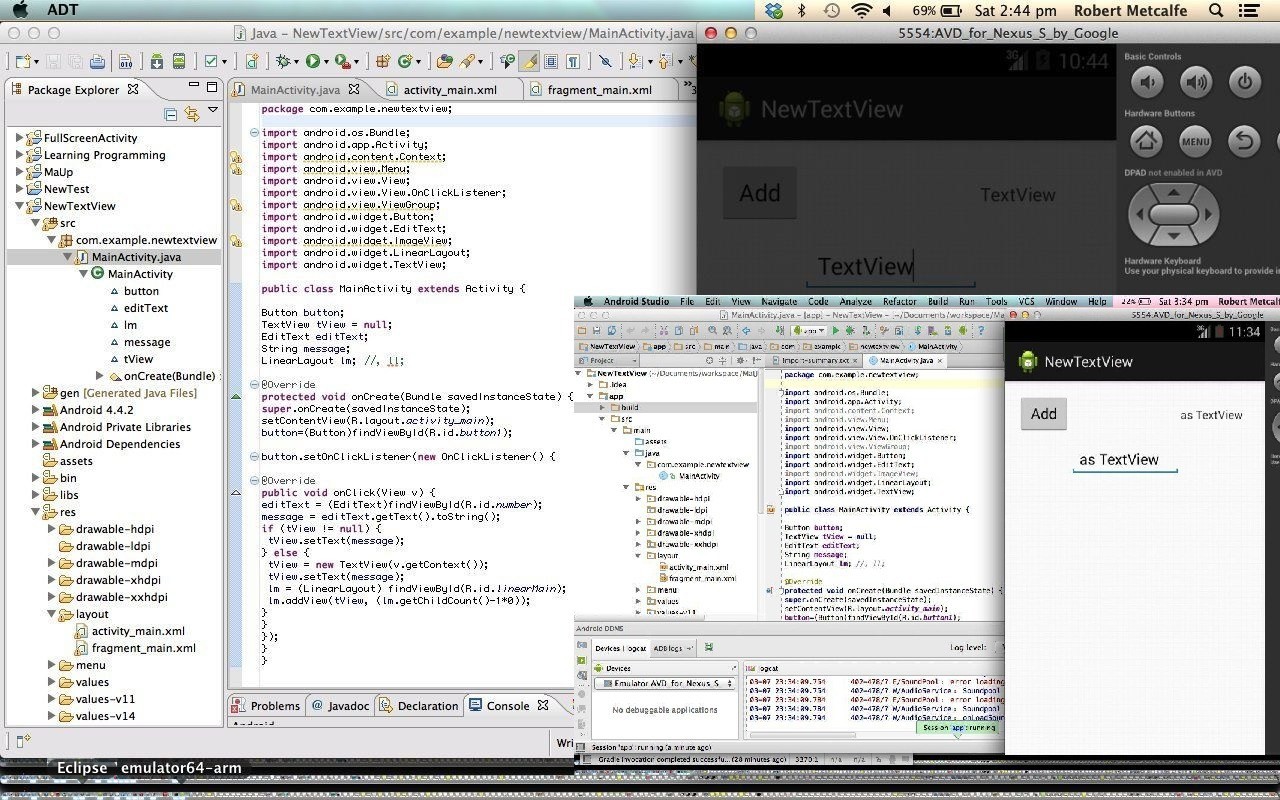Toggle Block Selection Mode in Eclipse toolbar

point(551,61)
